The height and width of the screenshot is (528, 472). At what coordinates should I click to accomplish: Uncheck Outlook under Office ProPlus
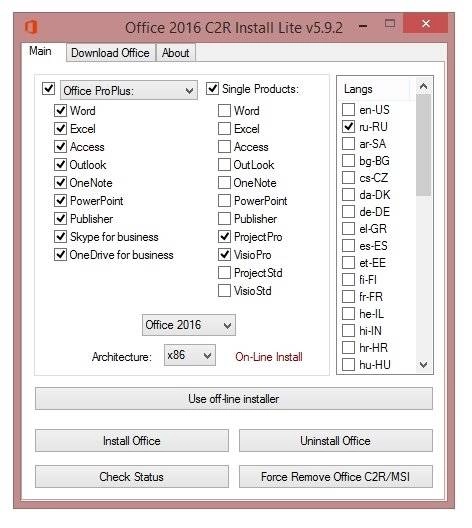pos(61,165)
